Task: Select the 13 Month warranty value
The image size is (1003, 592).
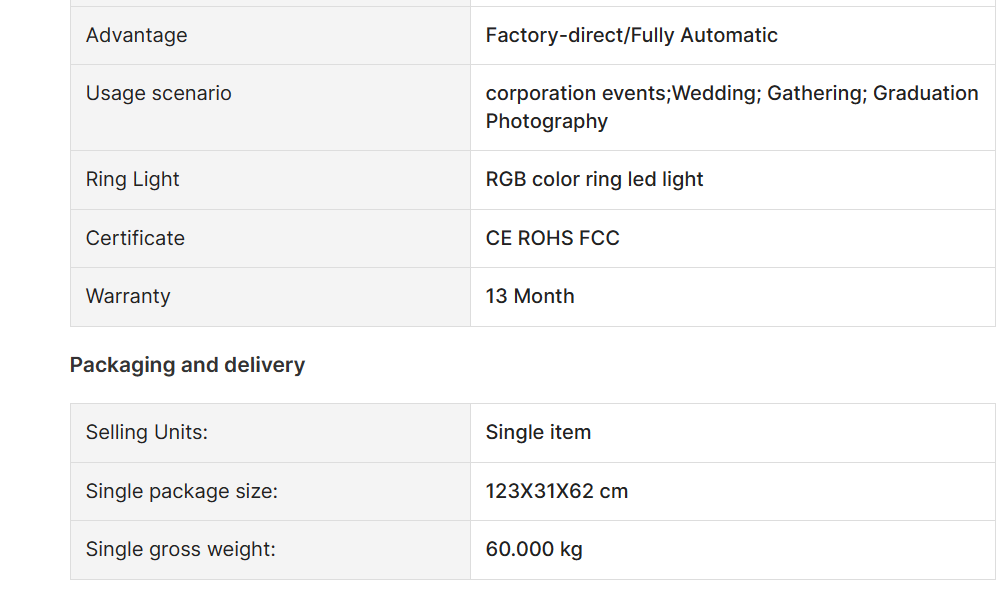Action: coord(530,296)
